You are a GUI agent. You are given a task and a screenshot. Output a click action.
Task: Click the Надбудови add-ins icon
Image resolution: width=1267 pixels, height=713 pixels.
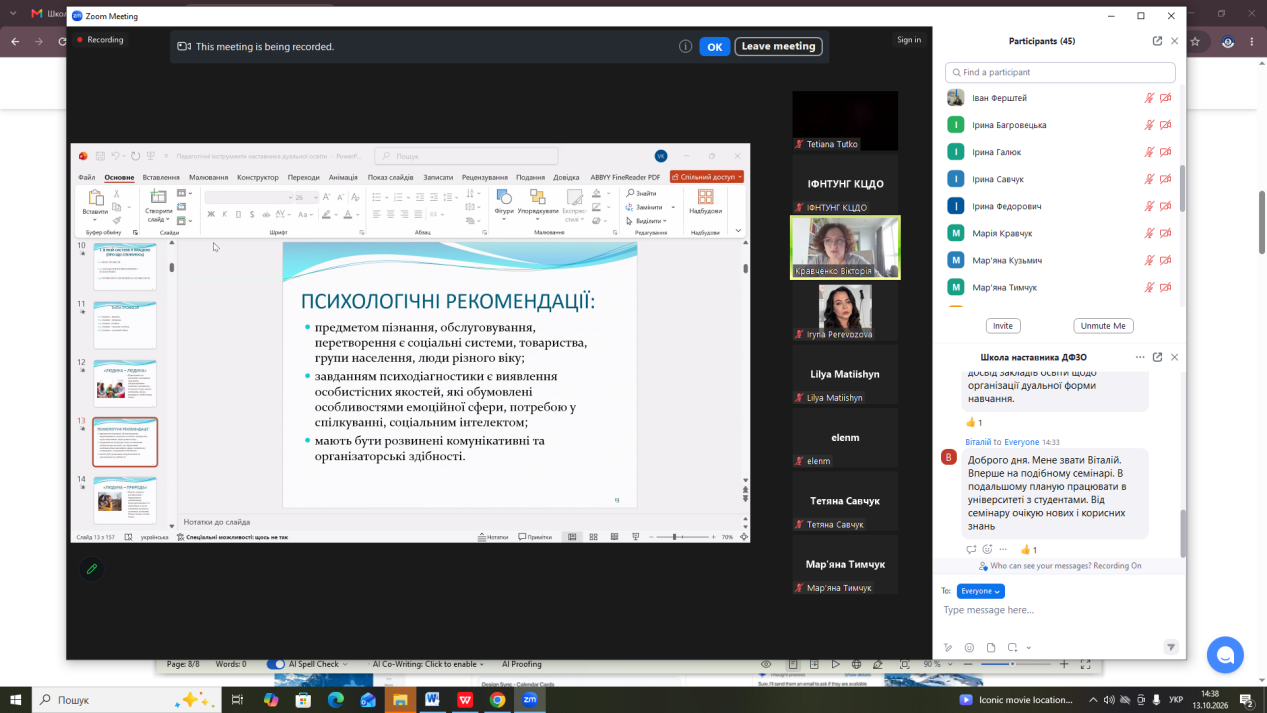click(705, 201)
